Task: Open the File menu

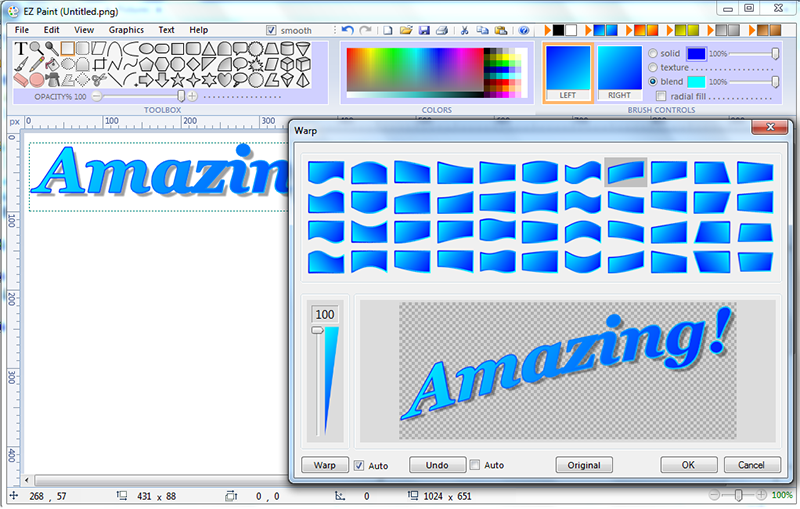Action: click(22, 30)
